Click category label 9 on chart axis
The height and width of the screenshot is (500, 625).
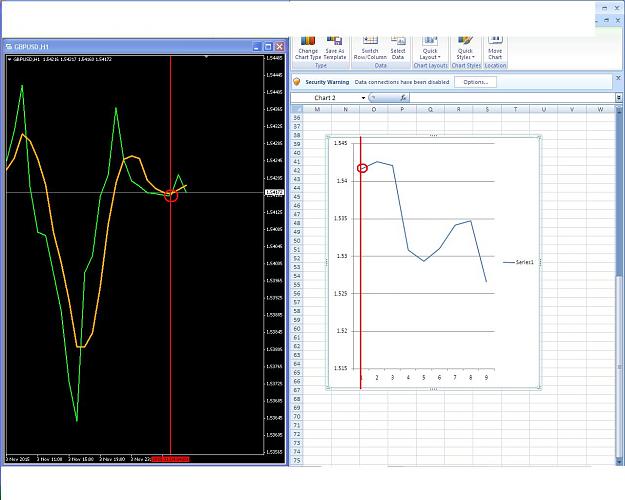pos(486,377)
